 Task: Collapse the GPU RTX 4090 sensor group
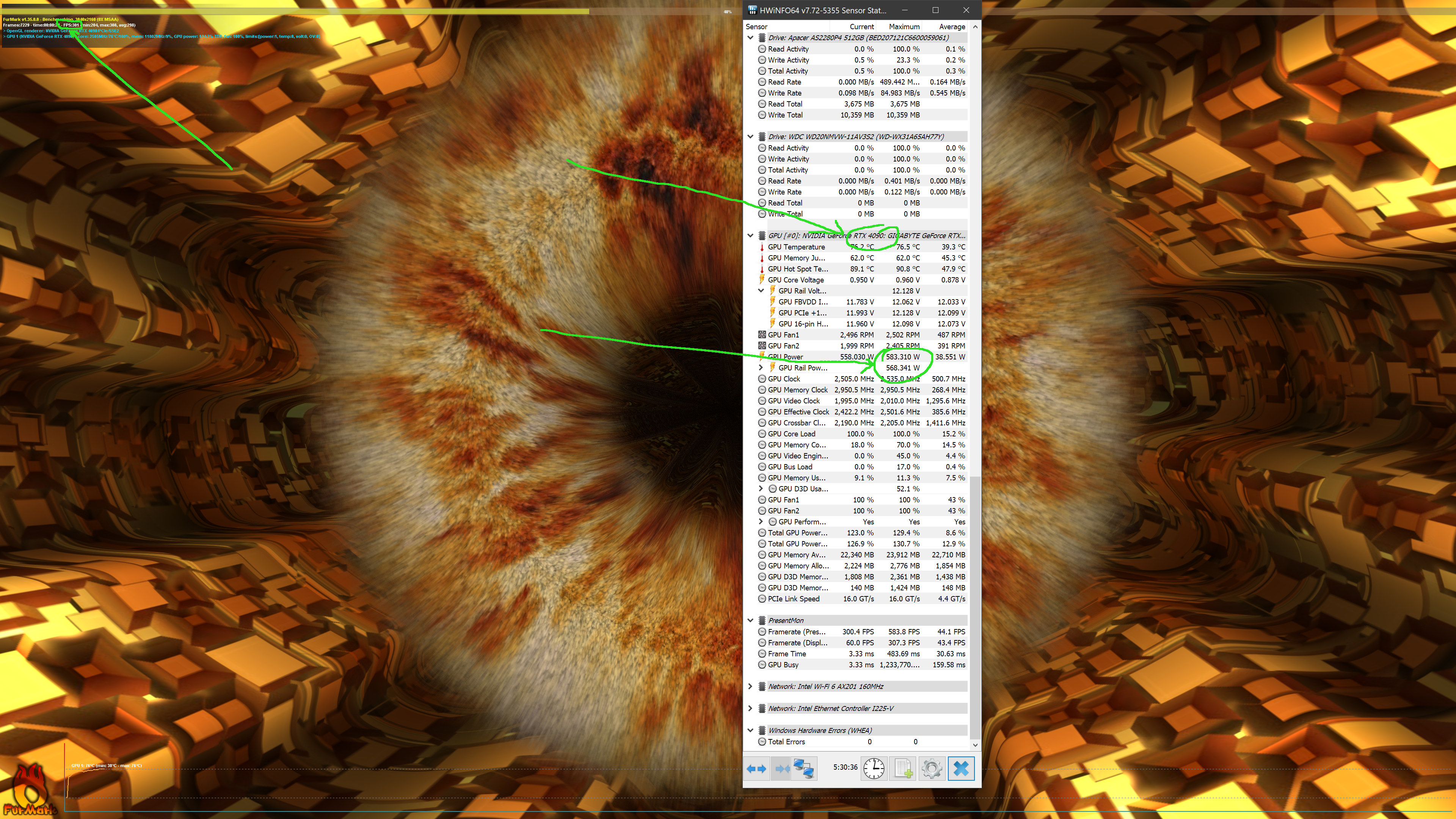751,236
